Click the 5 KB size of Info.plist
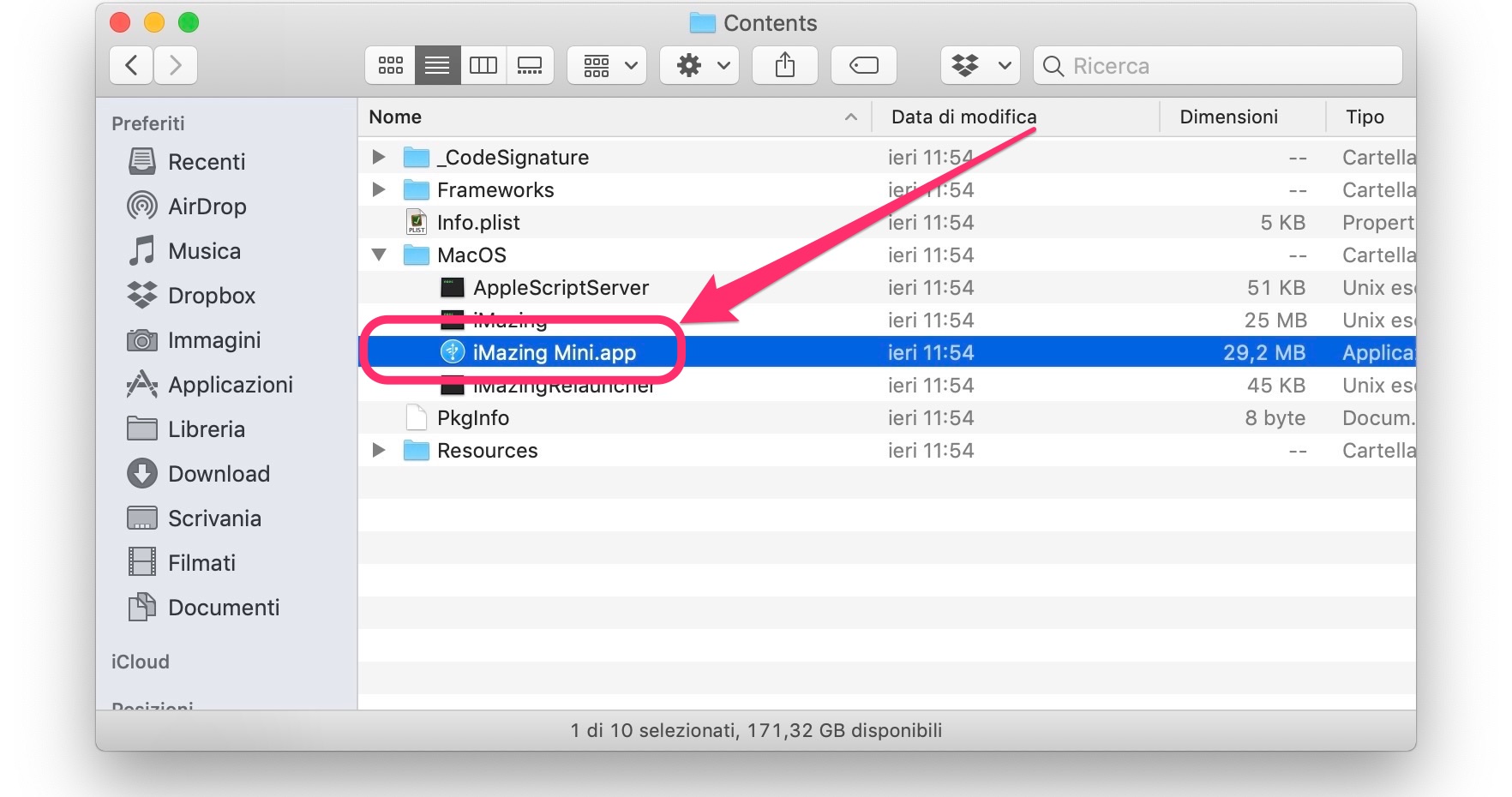The width and height of the screenshot is (1512, 797). click(x=1282, y=223)
